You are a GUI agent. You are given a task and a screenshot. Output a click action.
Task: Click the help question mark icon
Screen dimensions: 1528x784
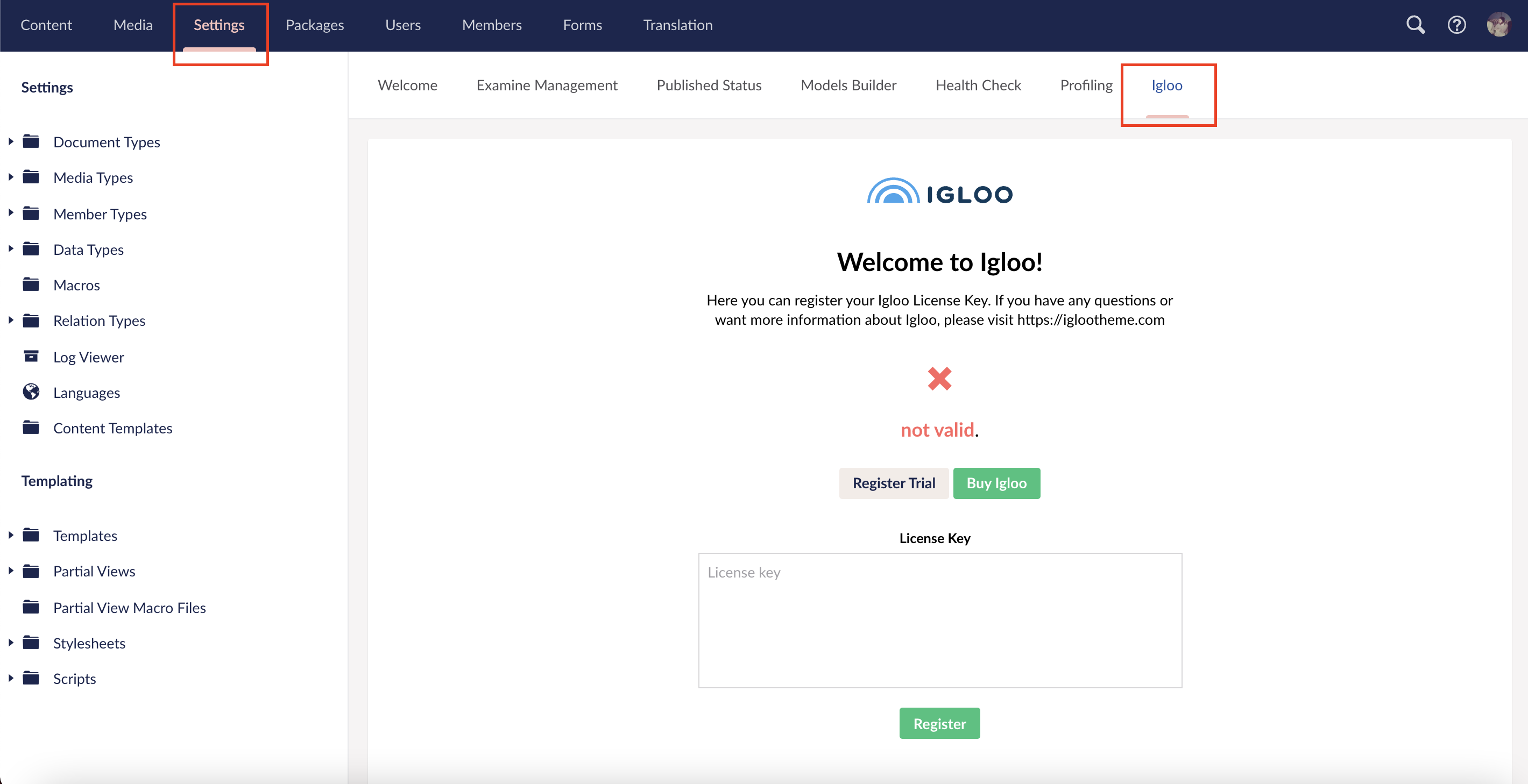[x=1456, y=25]
